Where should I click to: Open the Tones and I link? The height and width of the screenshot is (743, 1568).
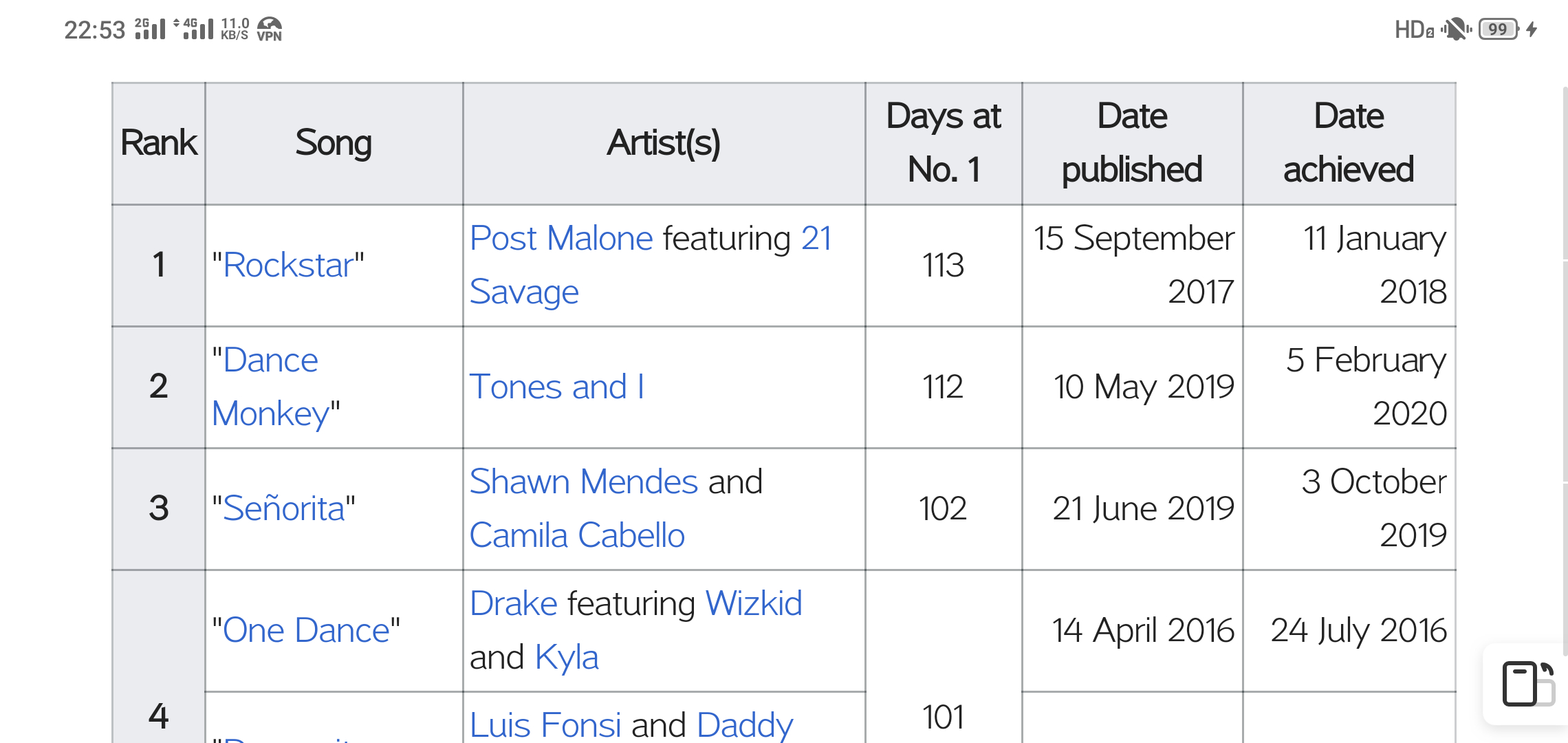coord(557,387)
